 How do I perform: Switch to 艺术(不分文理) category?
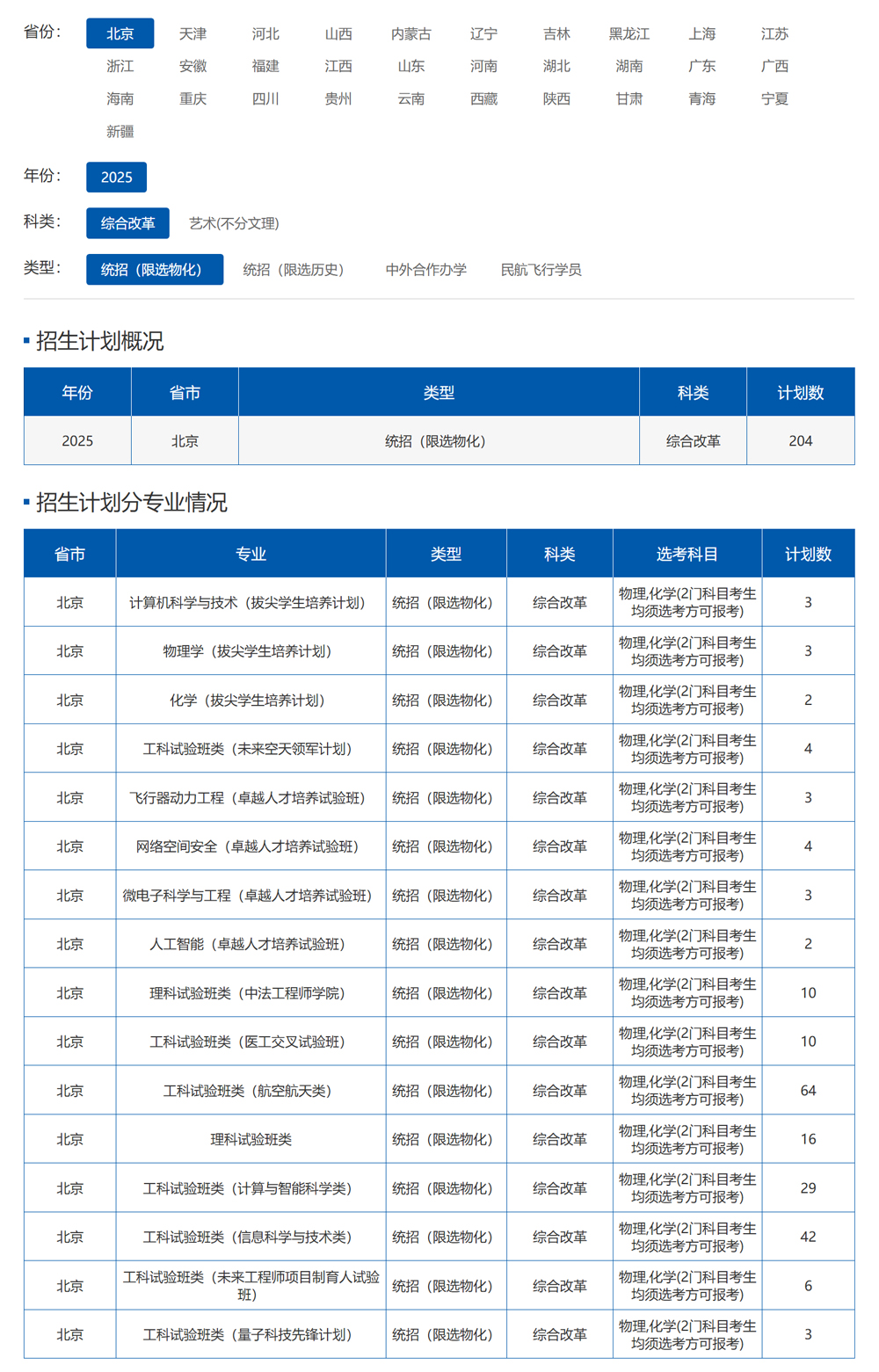pyautogui.click(x=234, y=223)
